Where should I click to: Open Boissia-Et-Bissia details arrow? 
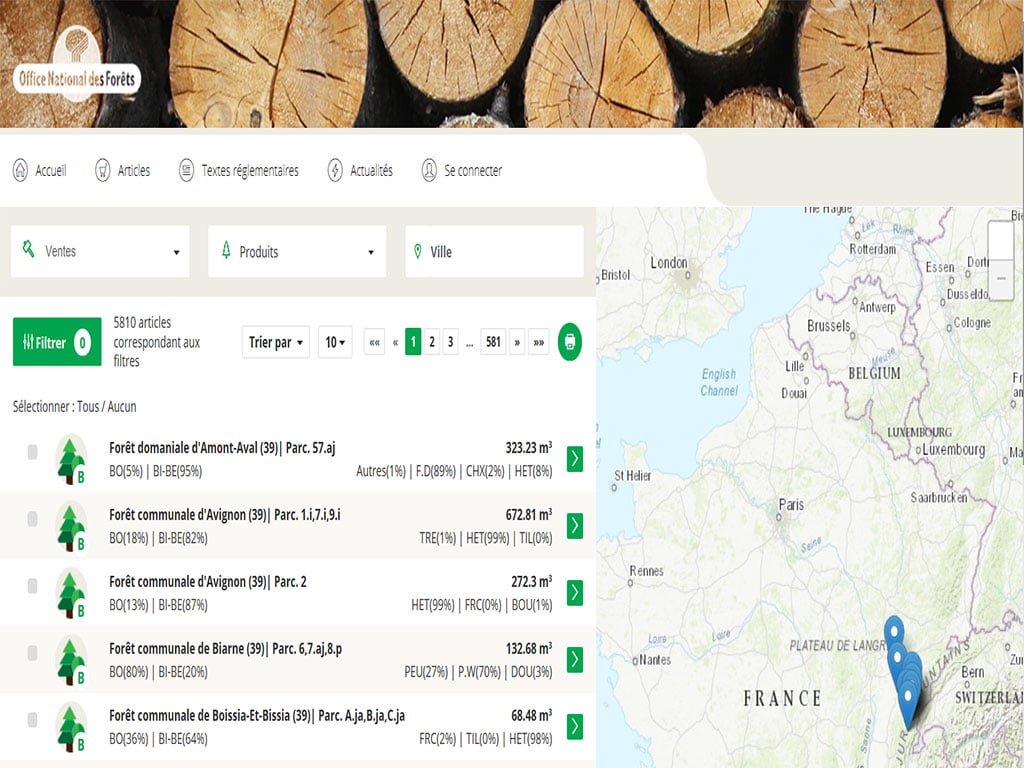tap(575, 726)
